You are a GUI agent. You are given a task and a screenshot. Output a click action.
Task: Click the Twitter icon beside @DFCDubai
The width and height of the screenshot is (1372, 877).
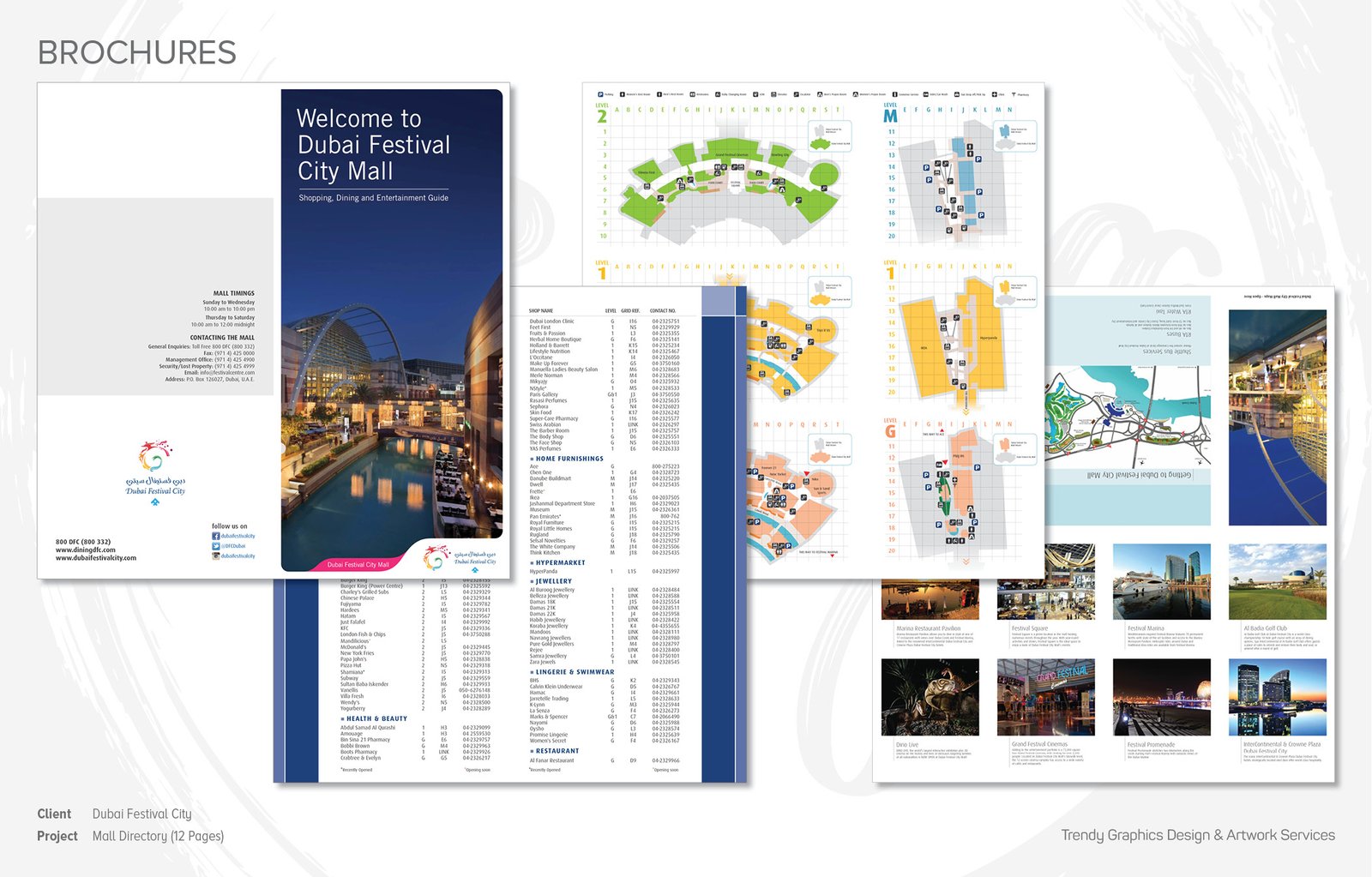tap(216, 546)
